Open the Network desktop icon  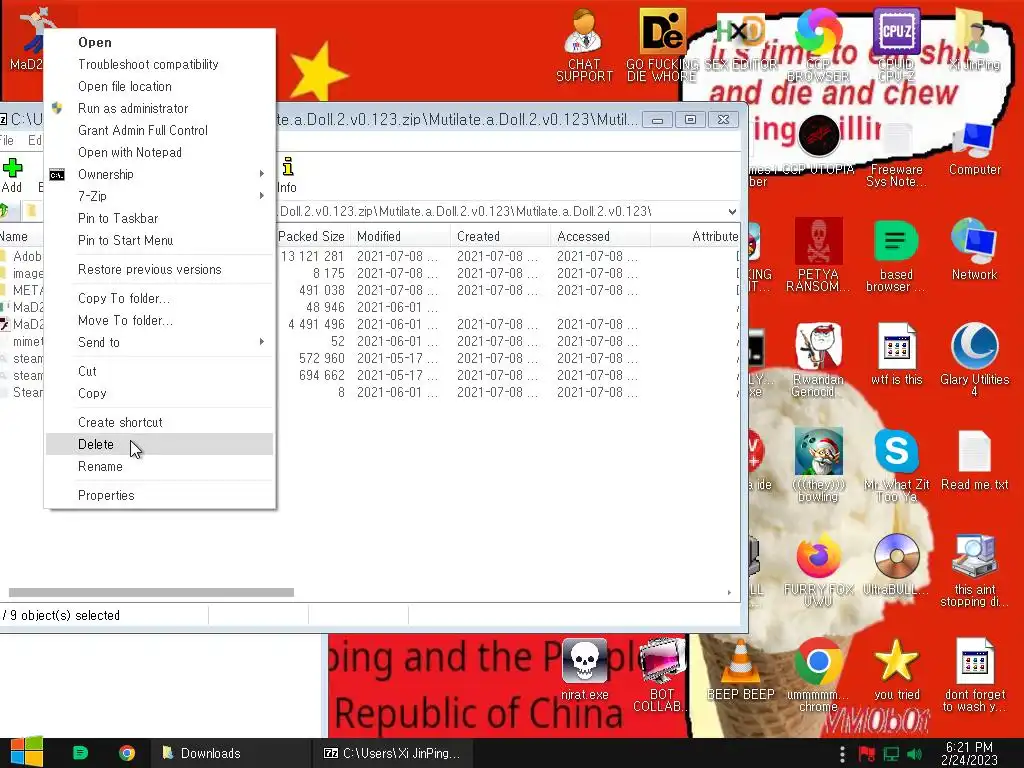[x=974, y=249]
